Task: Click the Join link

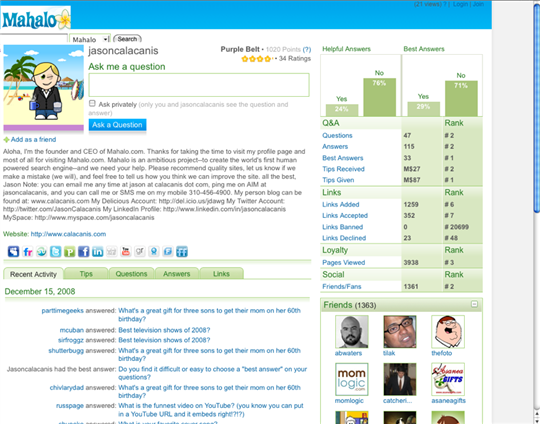Action: (x=478, y=4)
